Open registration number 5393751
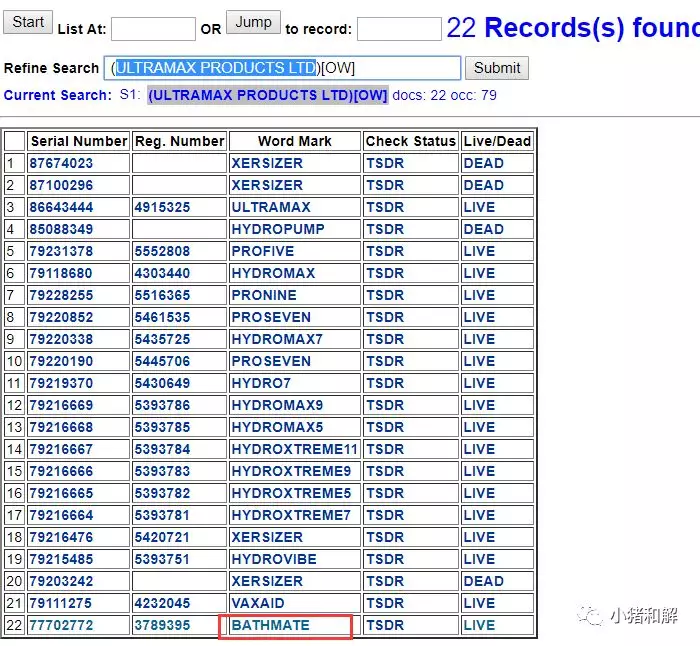This screenshot has height=646, width=700. 162,559
